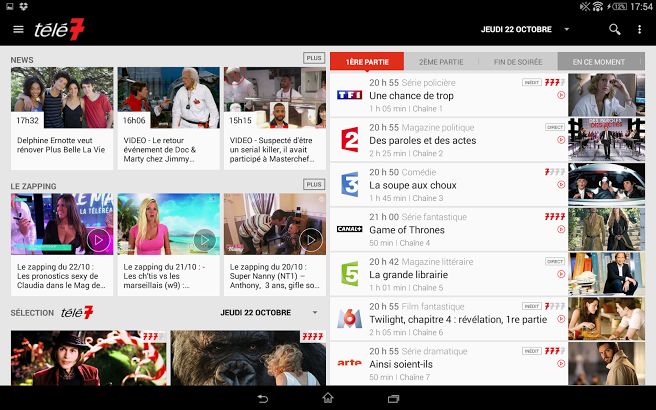
Task: Tap the télé7 logo in header
Action: [x=59, y=29]
